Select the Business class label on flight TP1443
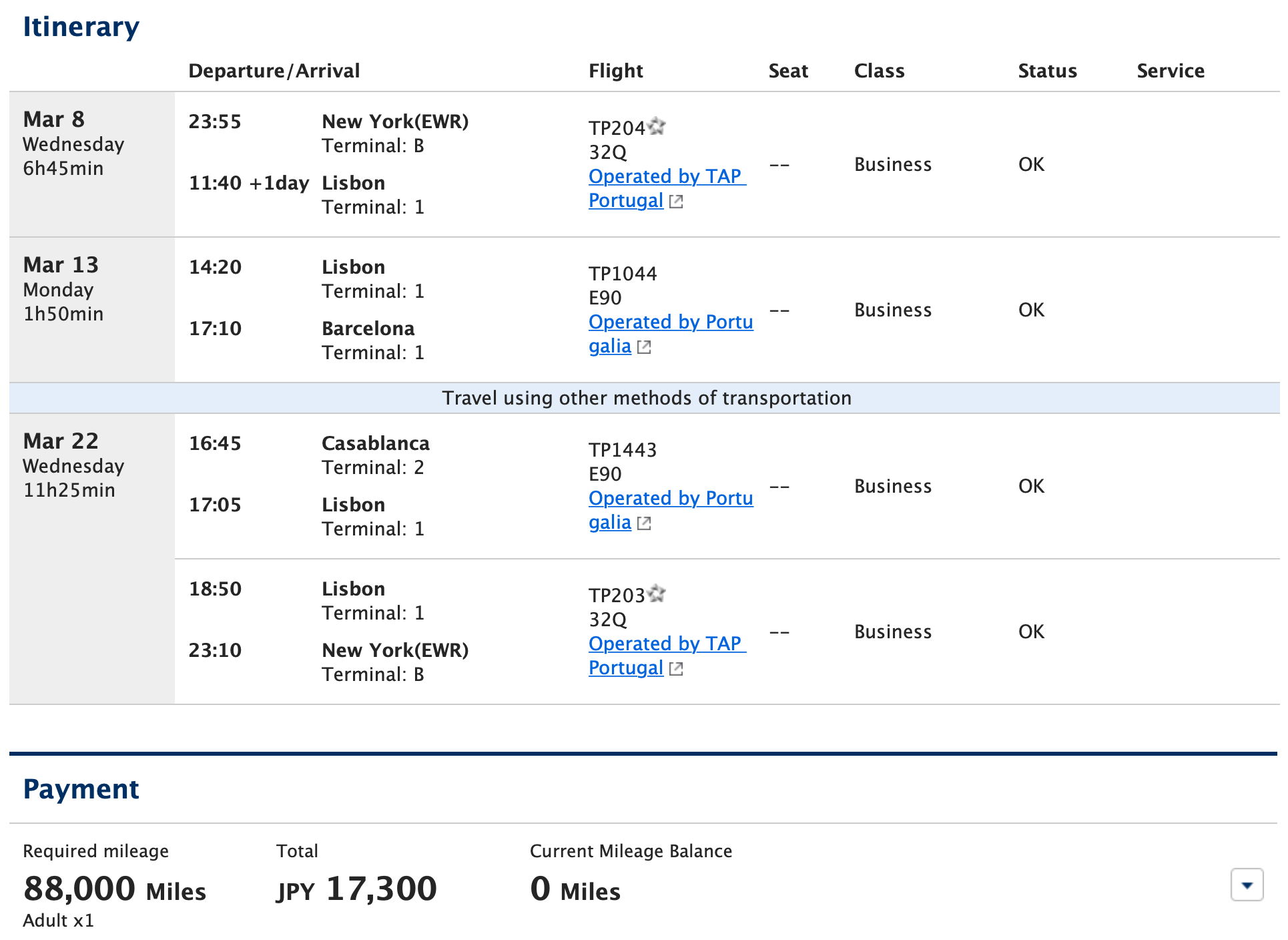The image size is (1288, 940). click(893, 486)
